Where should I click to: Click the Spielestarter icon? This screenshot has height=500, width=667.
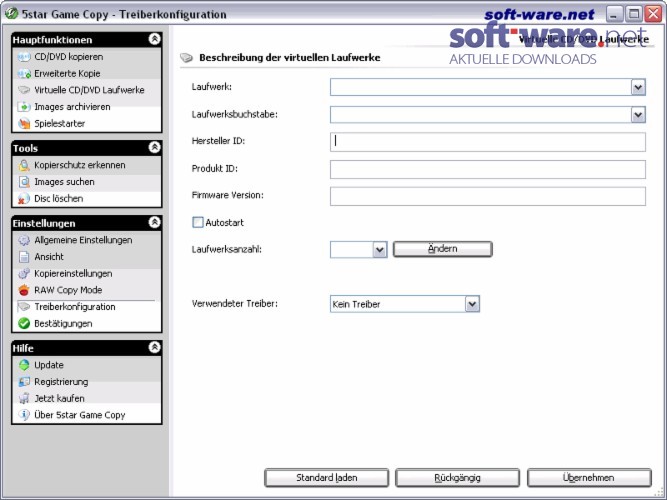point(24,123)
